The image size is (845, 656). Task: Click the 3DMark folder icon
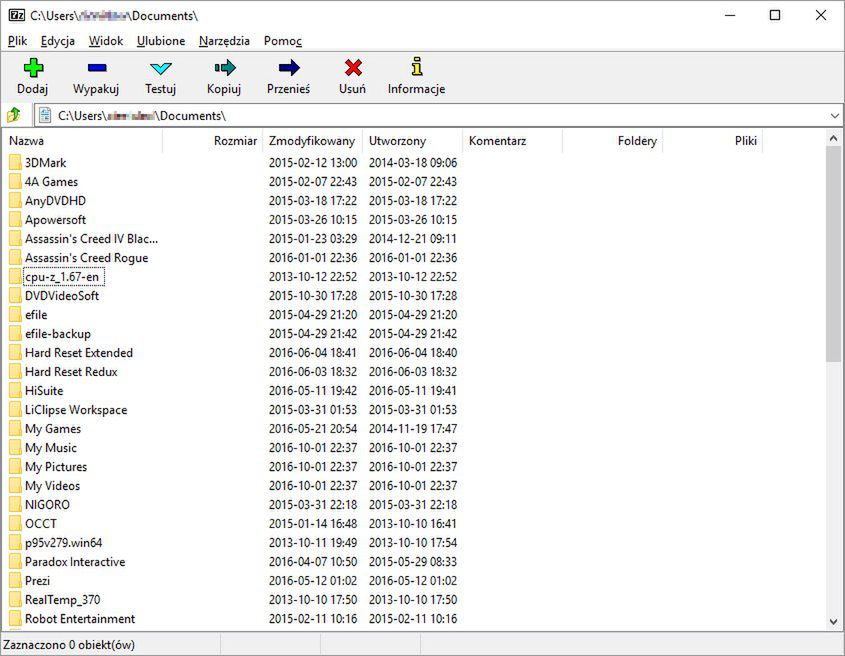(15, 163)
